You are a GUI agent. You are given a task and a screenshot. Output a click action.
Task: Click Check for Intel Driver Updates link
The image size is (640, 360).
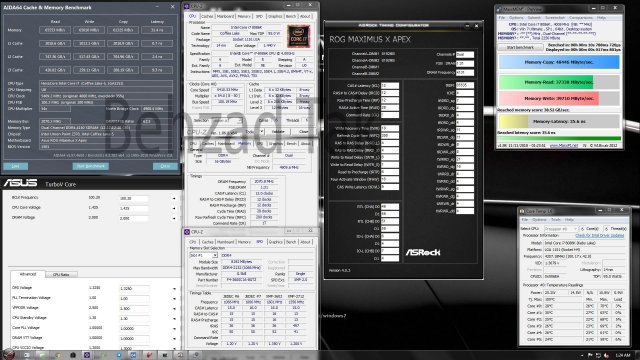[x=600, y=236]
